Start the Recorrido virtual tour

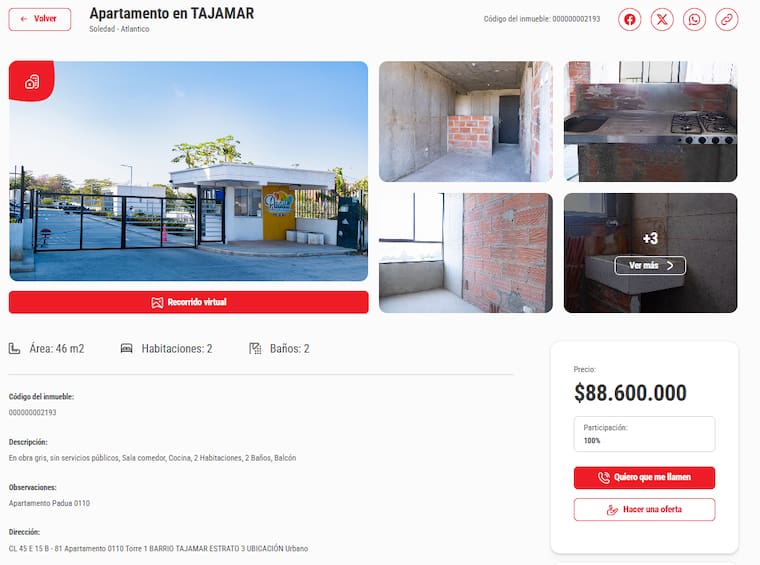coord(189,302)
